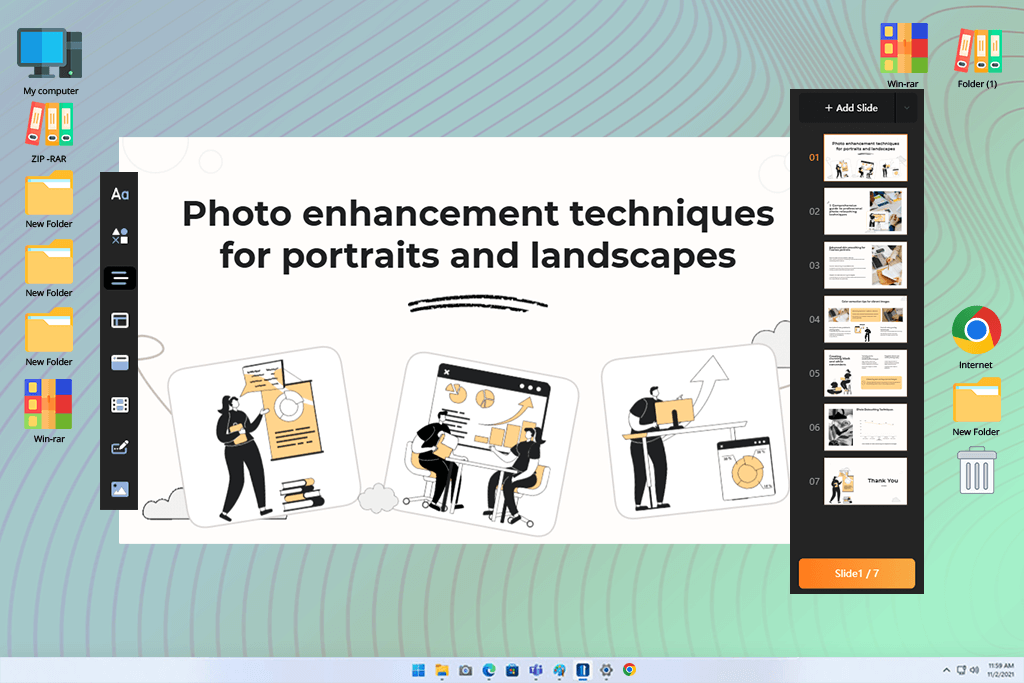The image size is (1024, 683).
Task: Open volume control in system tray
Action: pos(974,670)
